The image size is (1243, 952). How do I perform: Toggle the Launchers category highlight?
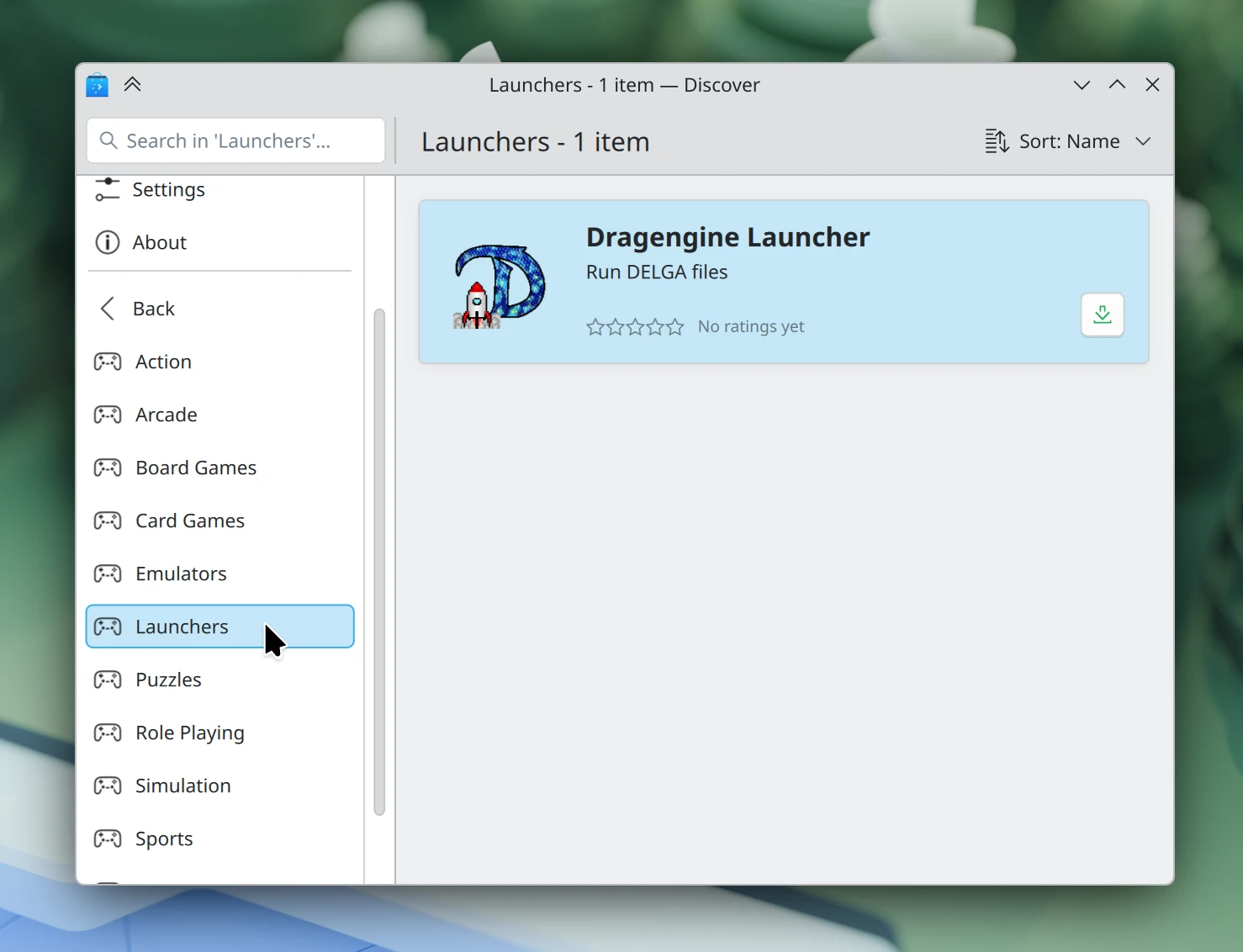(x=182, y=626)
